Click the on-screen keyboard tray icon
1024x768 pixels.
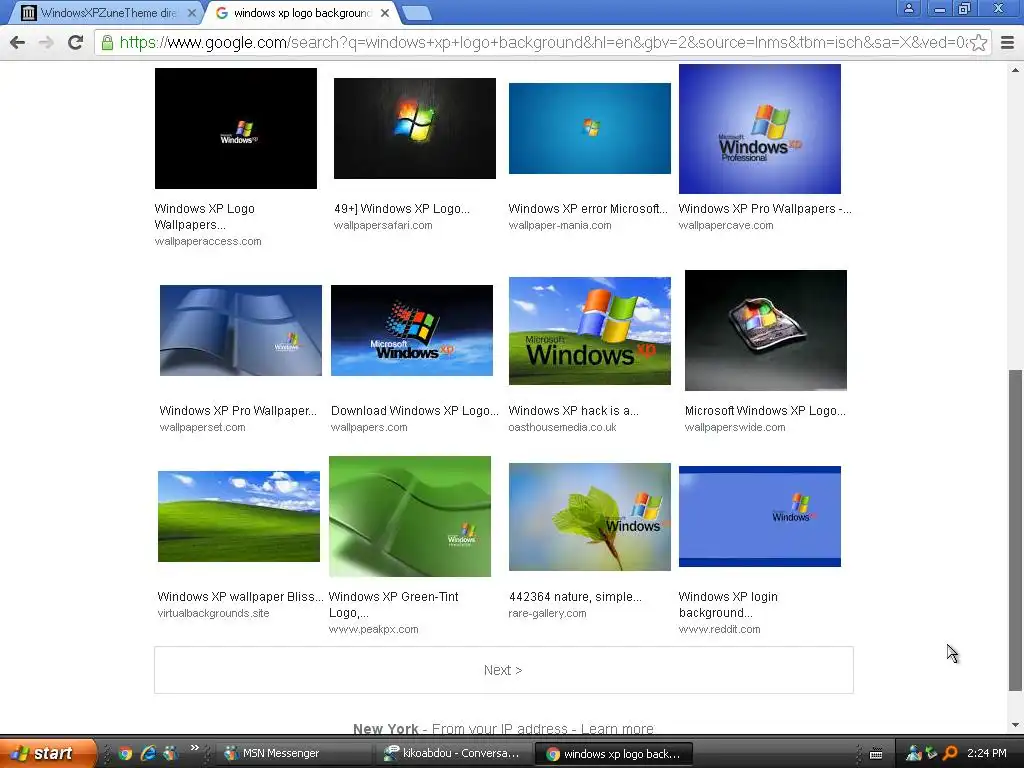[876, 754]
